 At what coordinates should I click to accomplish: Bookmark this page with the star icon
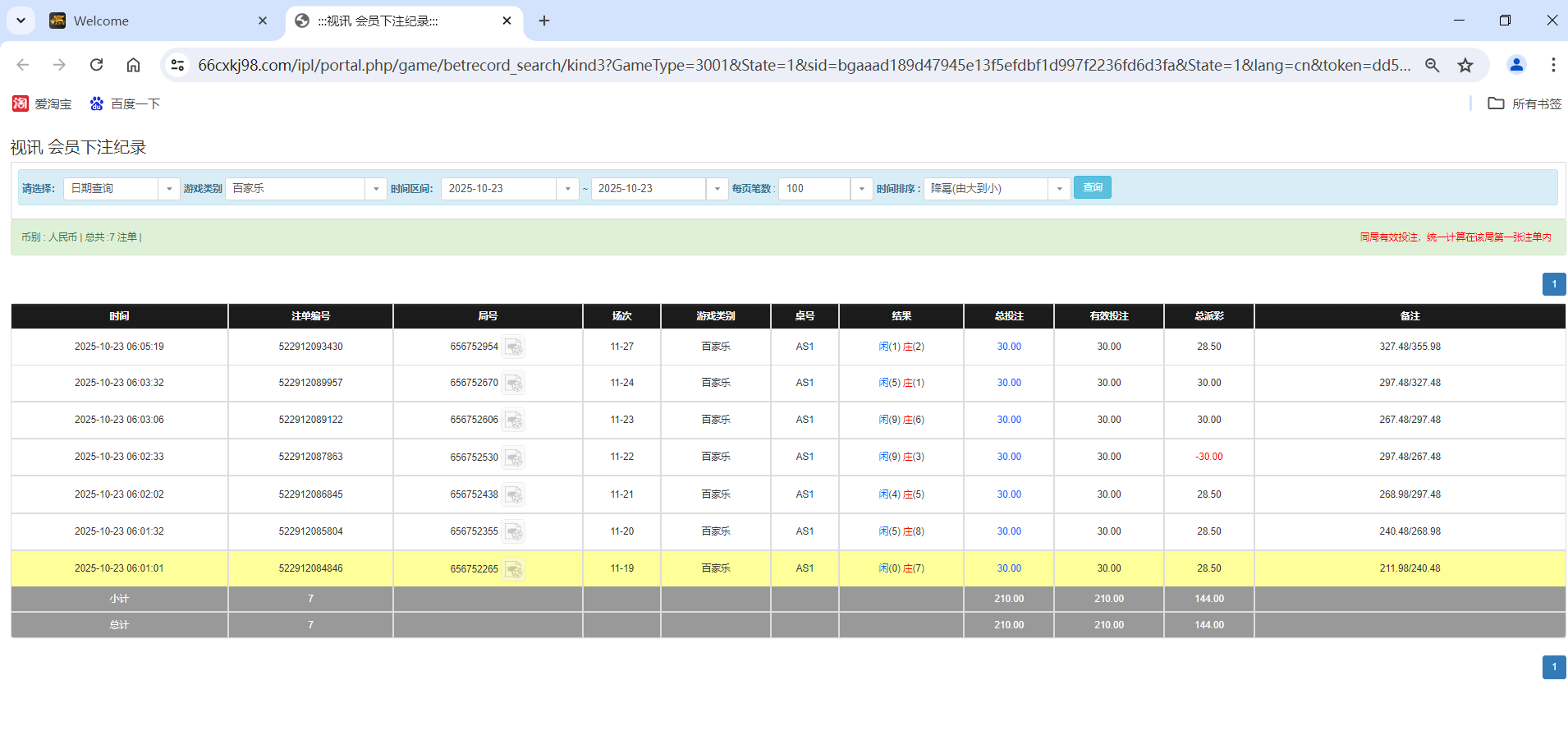tap(1465, 65)
